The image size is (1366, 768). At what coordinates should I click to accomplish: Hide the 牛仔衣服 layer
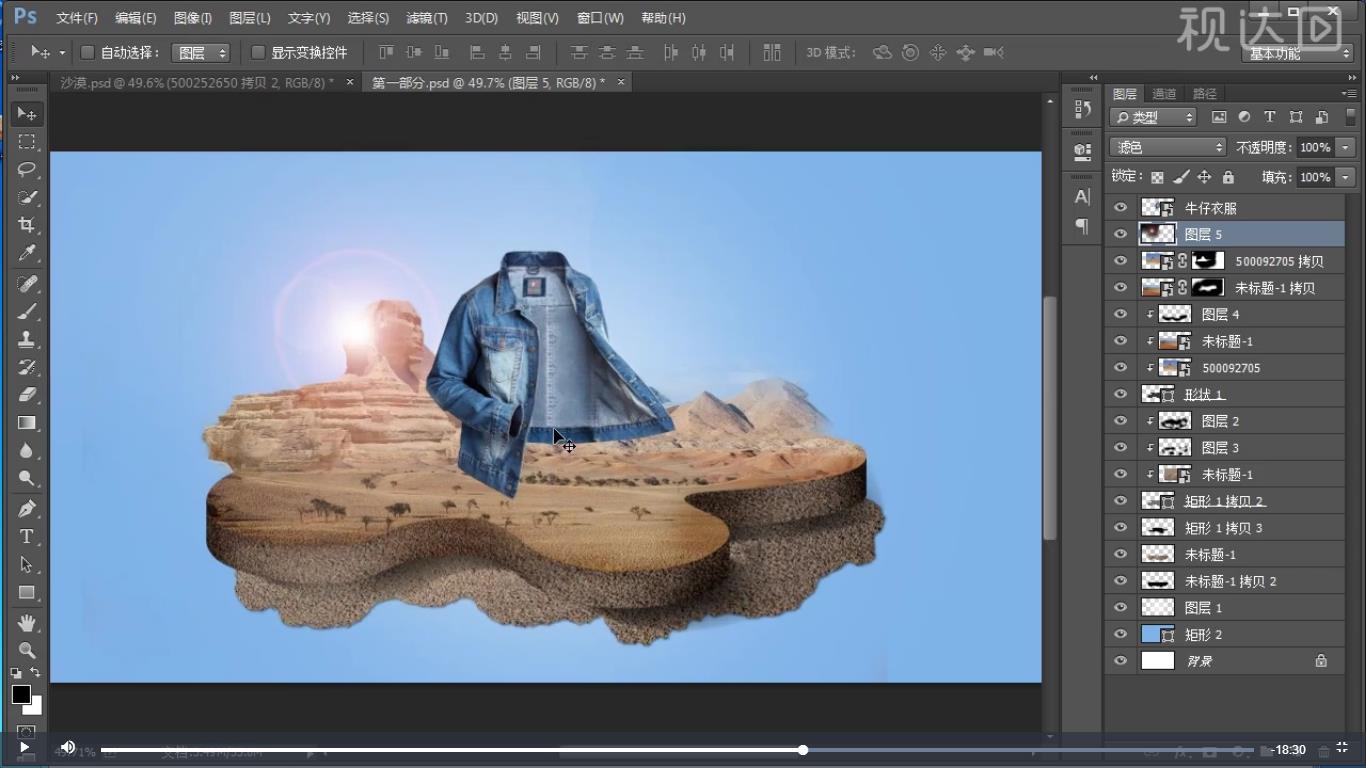point(1120,208)
